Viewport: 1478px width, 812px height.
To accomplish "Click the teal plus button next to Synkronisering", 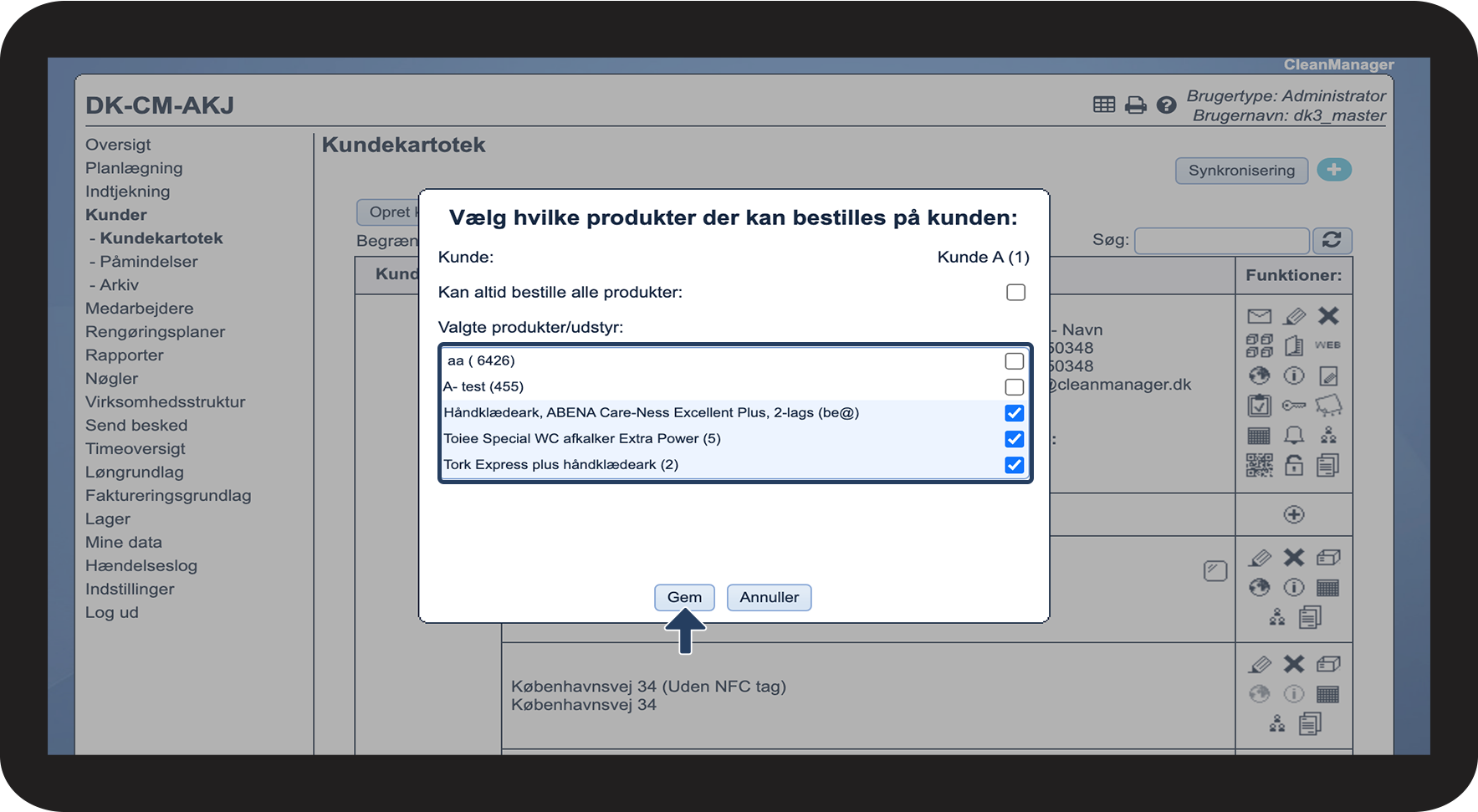I will tap(1334, 170).
